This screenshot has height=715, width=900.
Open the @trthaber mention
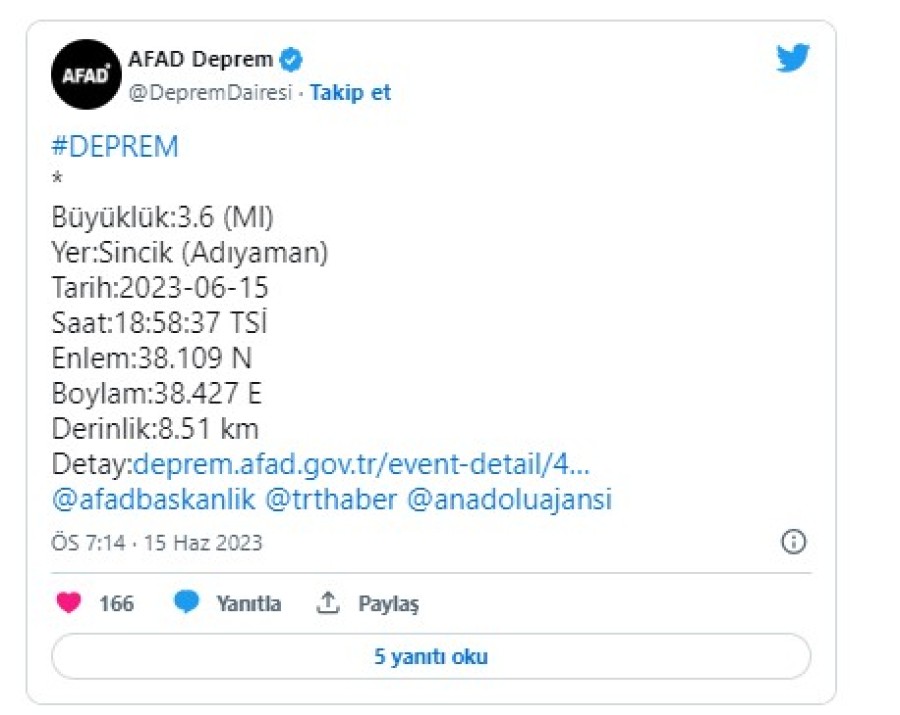click(331, 499)
